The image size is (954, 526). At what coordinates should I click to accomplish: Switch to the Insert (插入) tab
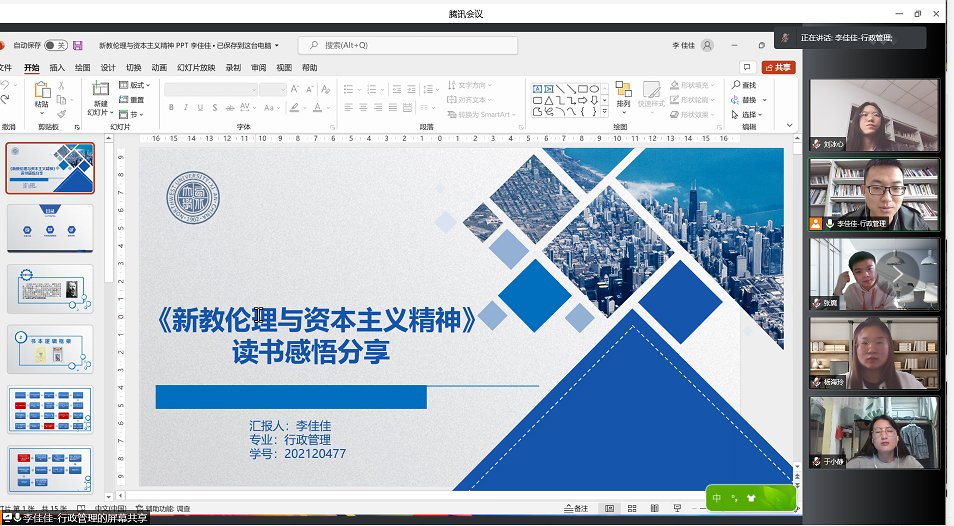[57, 68]
